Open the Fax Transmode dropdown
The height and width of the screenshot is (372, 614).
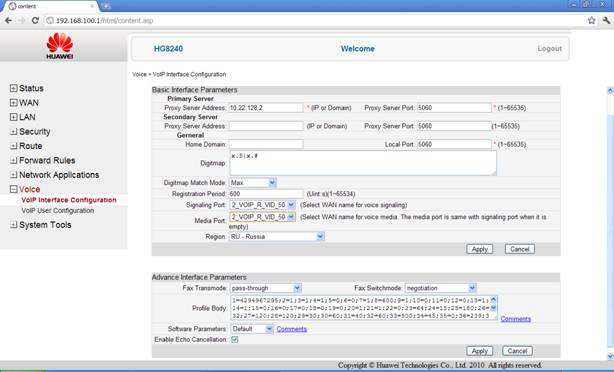pyautogui.click(x=265, y=288)
